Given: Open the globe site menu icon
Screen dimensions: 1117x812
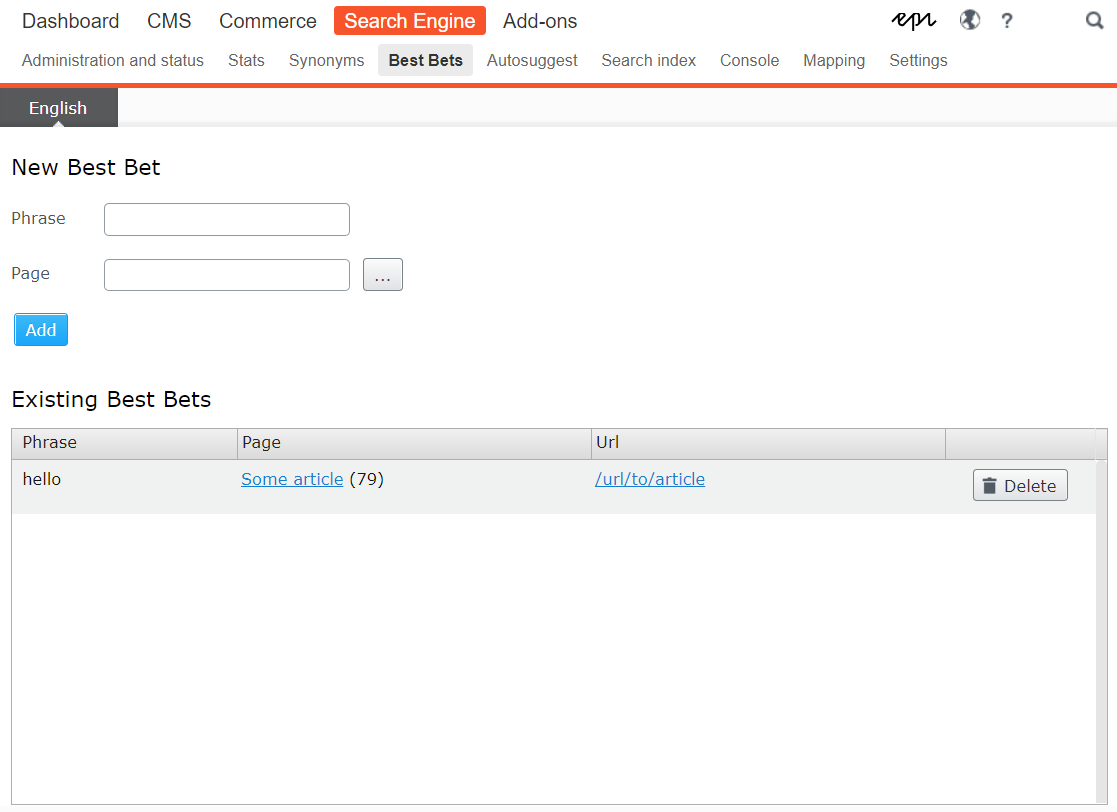Looking at the screenshot, I should click(x=970, y=20).
